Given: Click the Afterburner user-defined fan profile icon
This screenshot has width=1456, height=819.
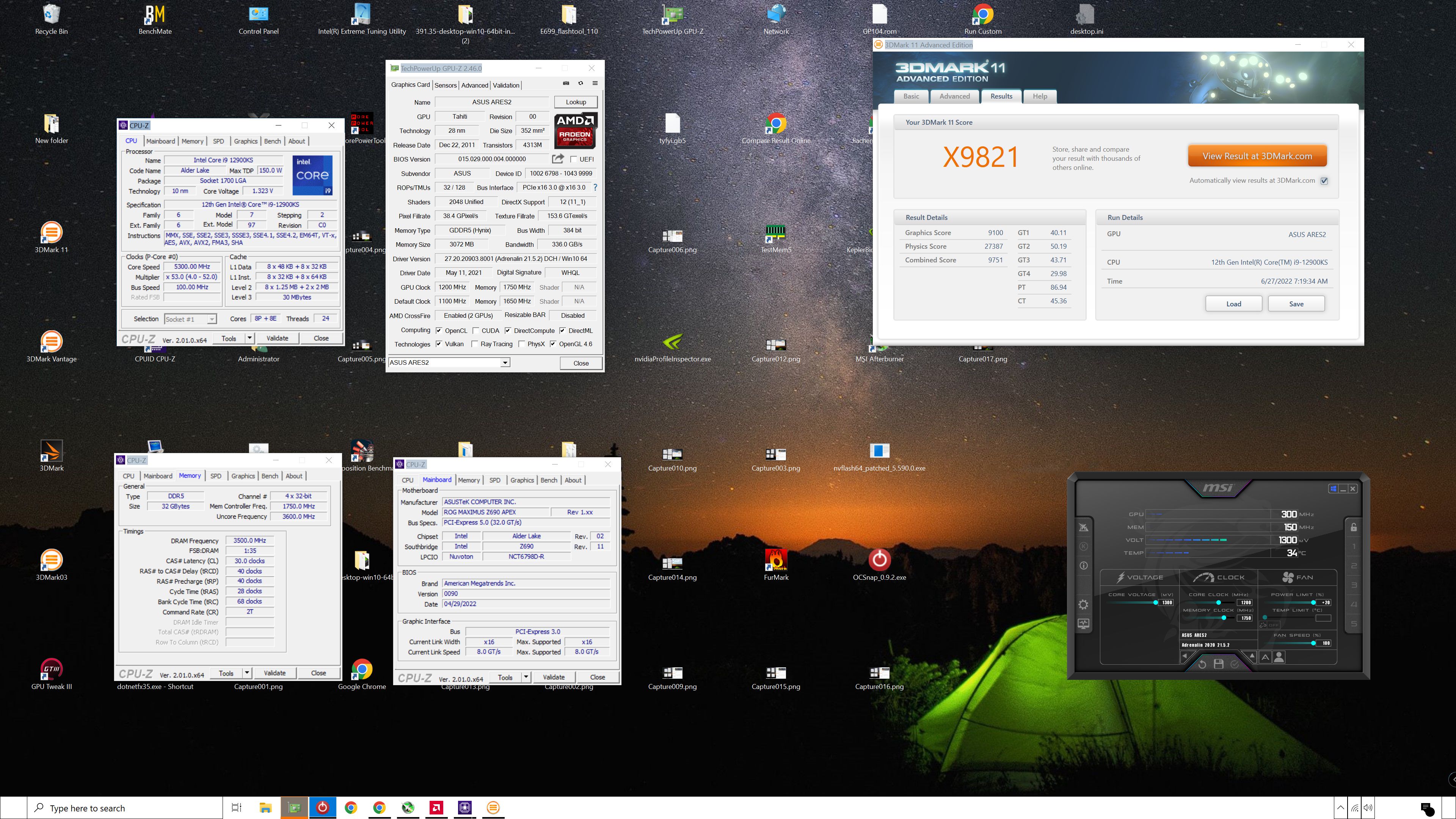Looking at the screenshot, I should 1279,657.
